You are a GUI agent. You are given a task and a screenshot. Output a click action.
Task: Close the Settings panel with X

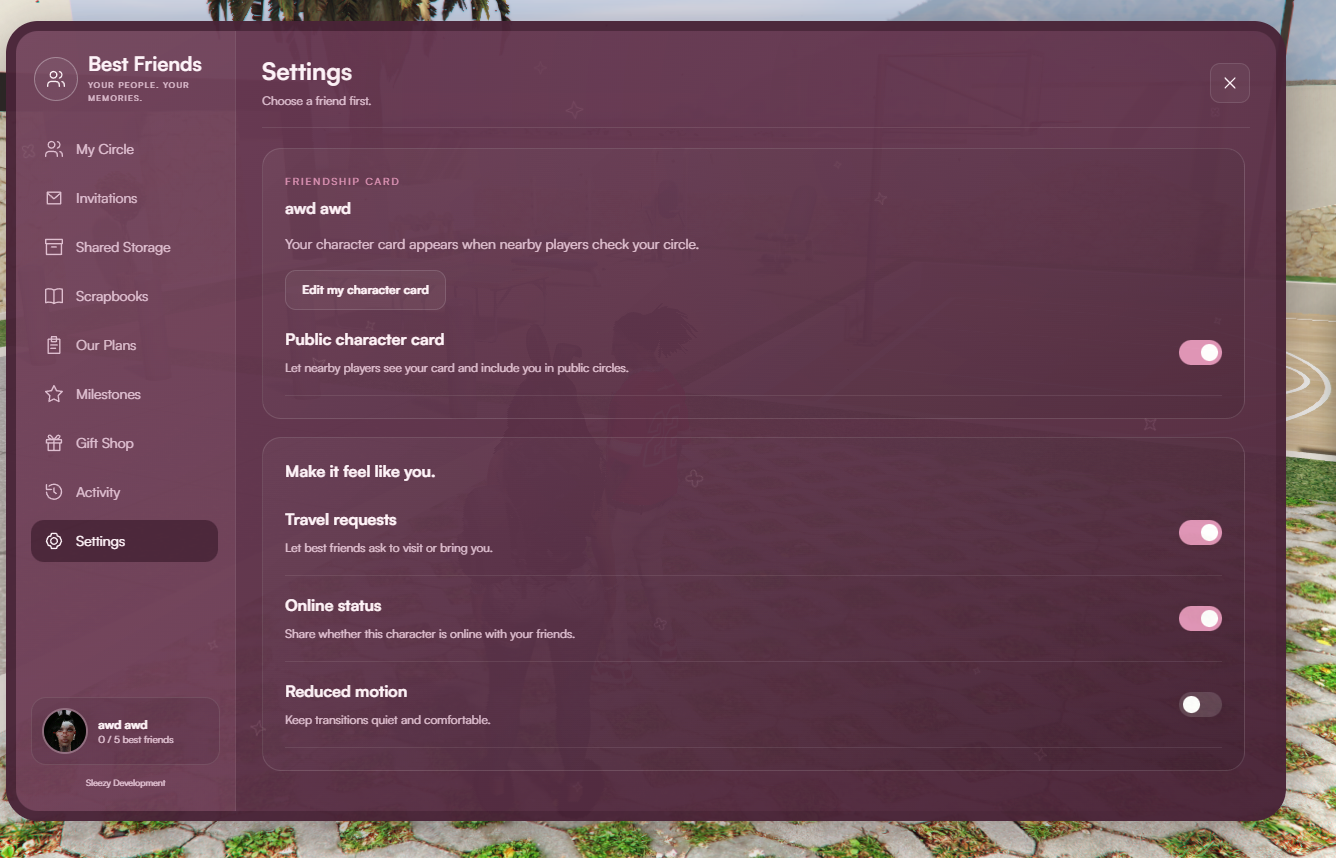1230,83
